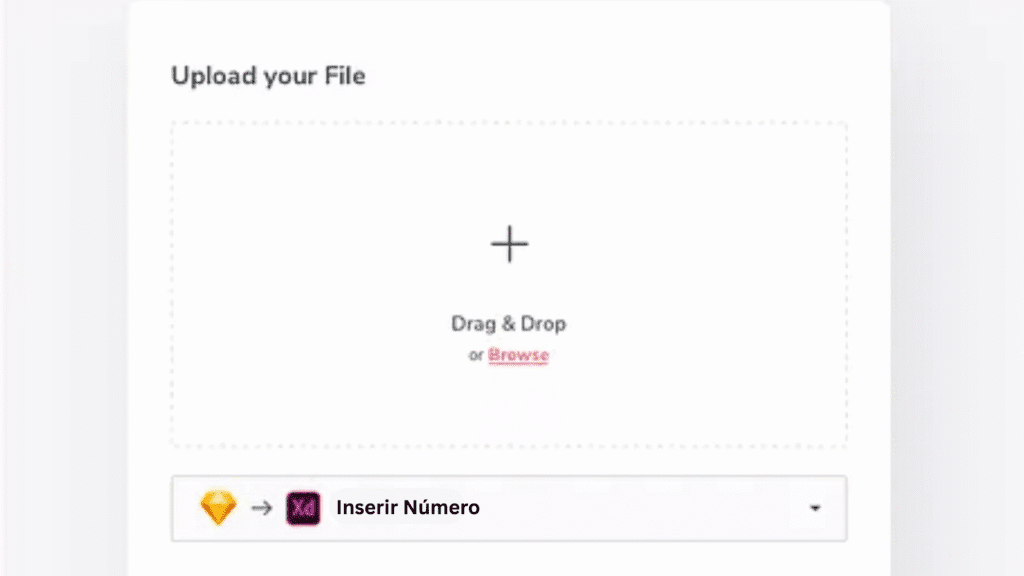Expand the conversion dropdown caret
The image size is (1024, 576).
(815, 508)
